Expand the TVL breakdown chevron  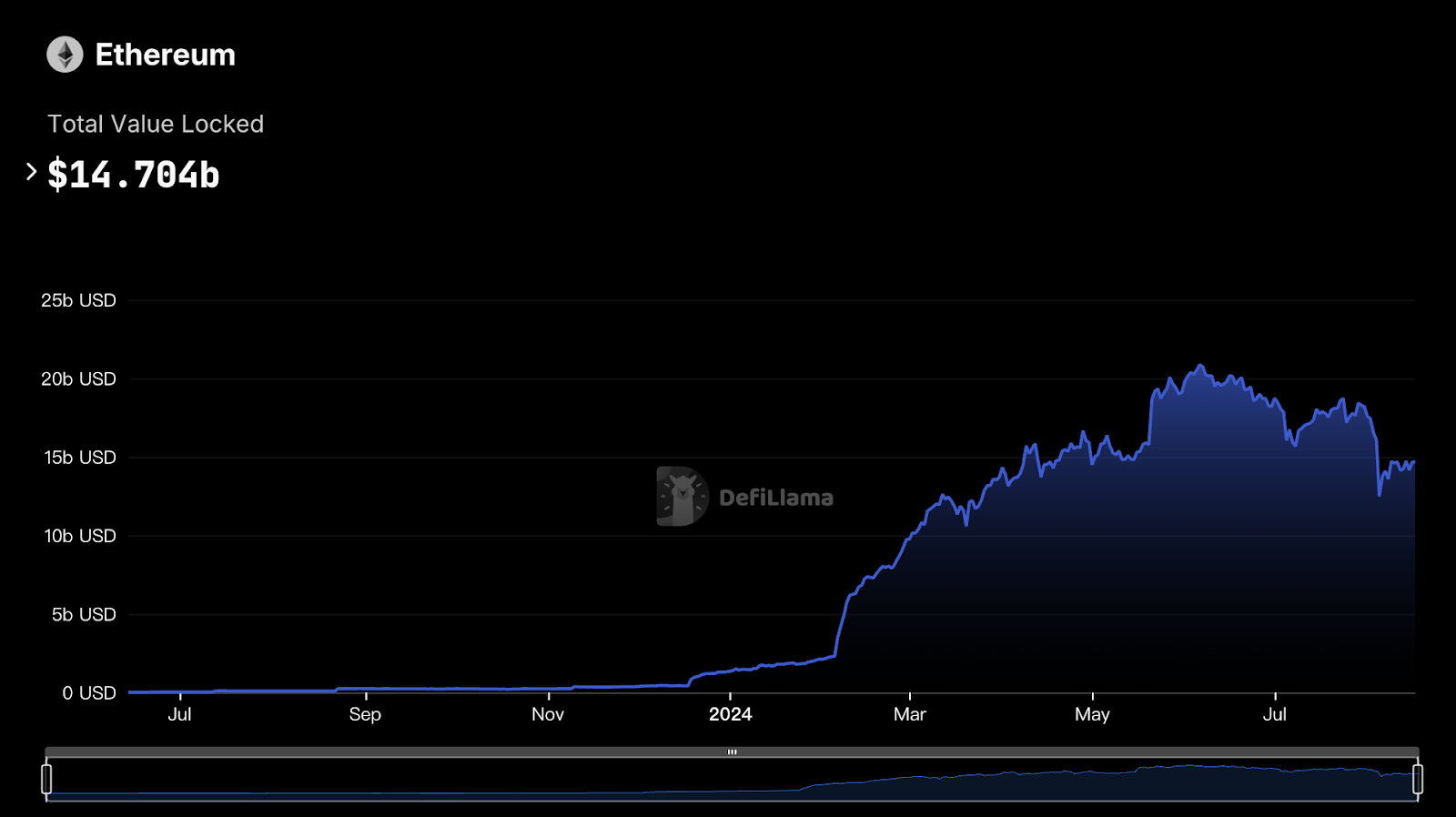pos(31,171)
